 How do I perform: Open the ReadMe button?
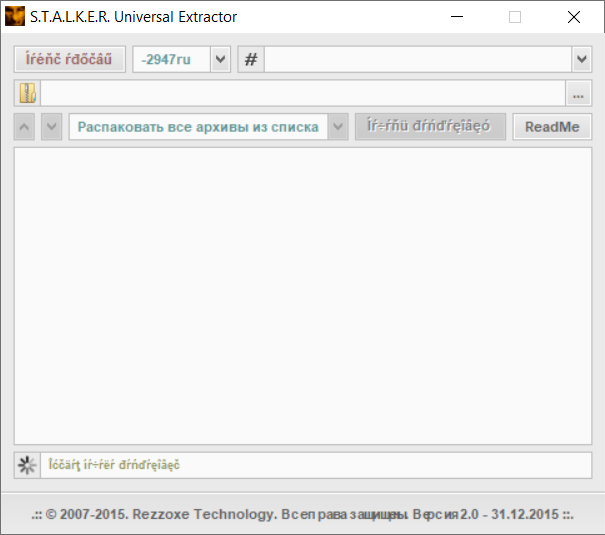tap(552, 127)
